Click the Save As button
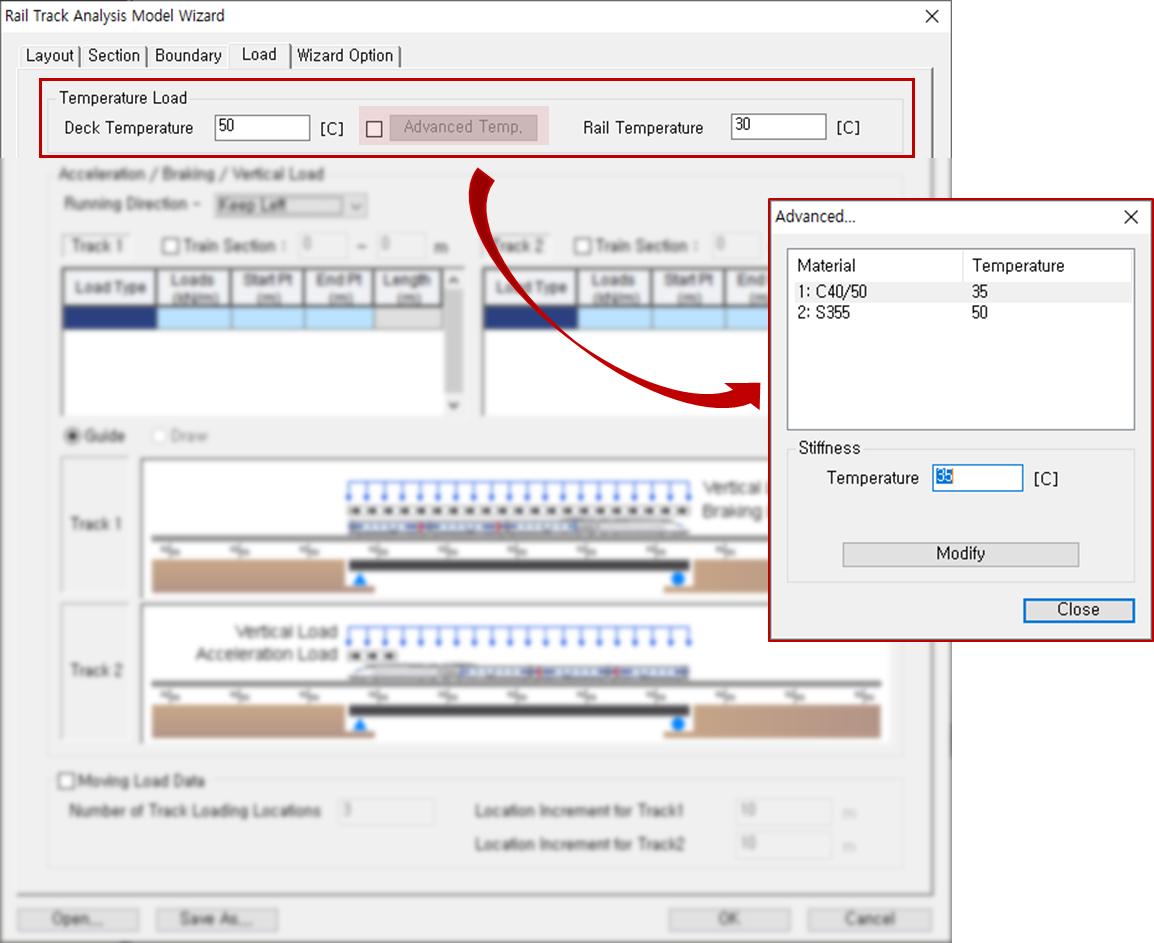 point(215,918)
